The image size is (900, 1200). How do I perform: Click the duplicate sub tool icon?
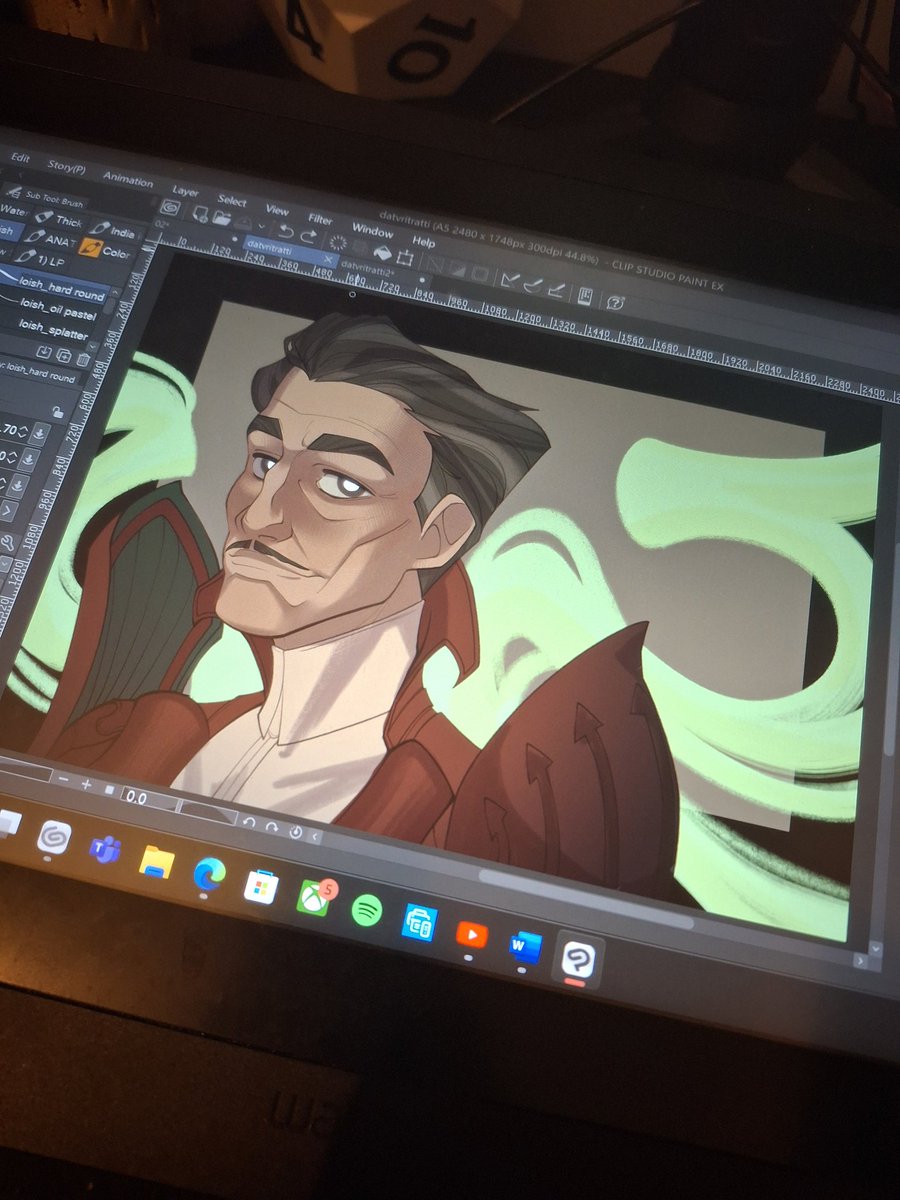64,355
